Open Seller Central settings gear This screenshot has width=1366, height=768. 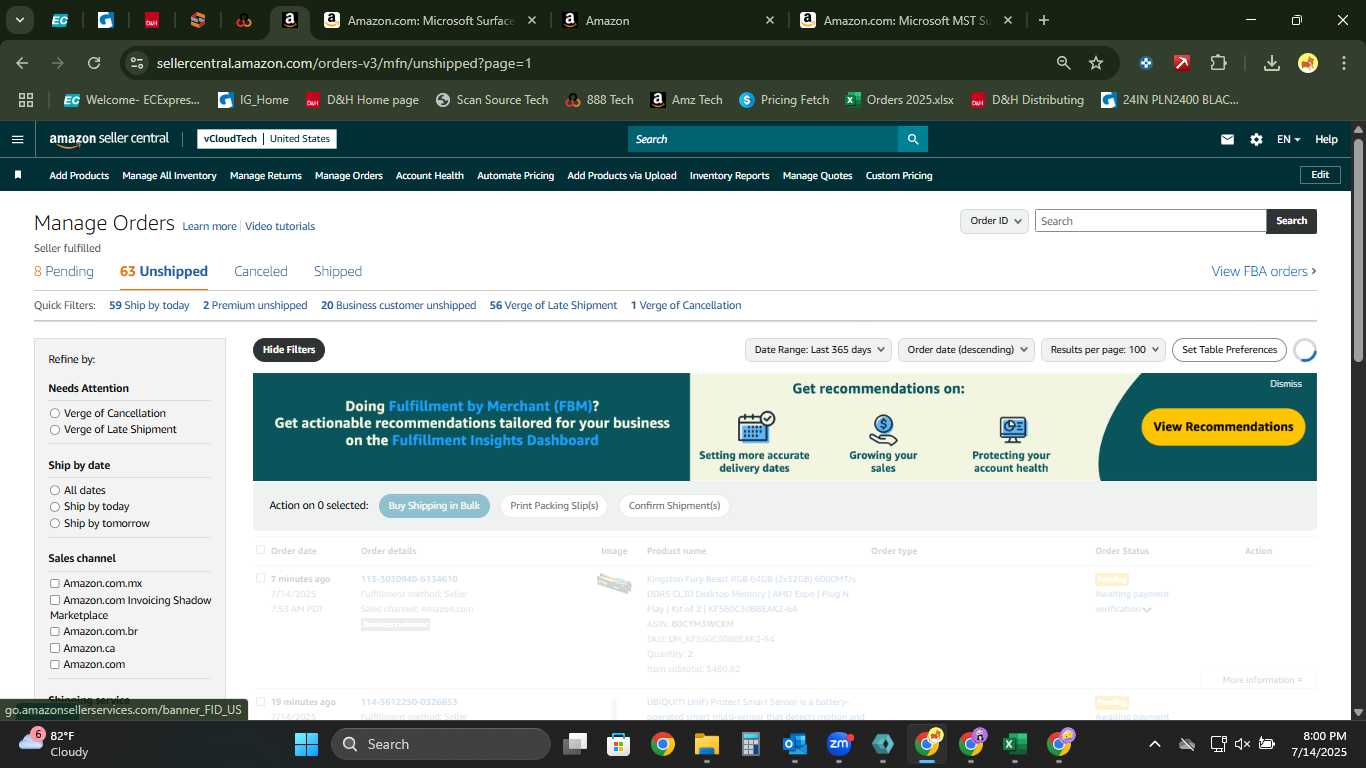1256,139
